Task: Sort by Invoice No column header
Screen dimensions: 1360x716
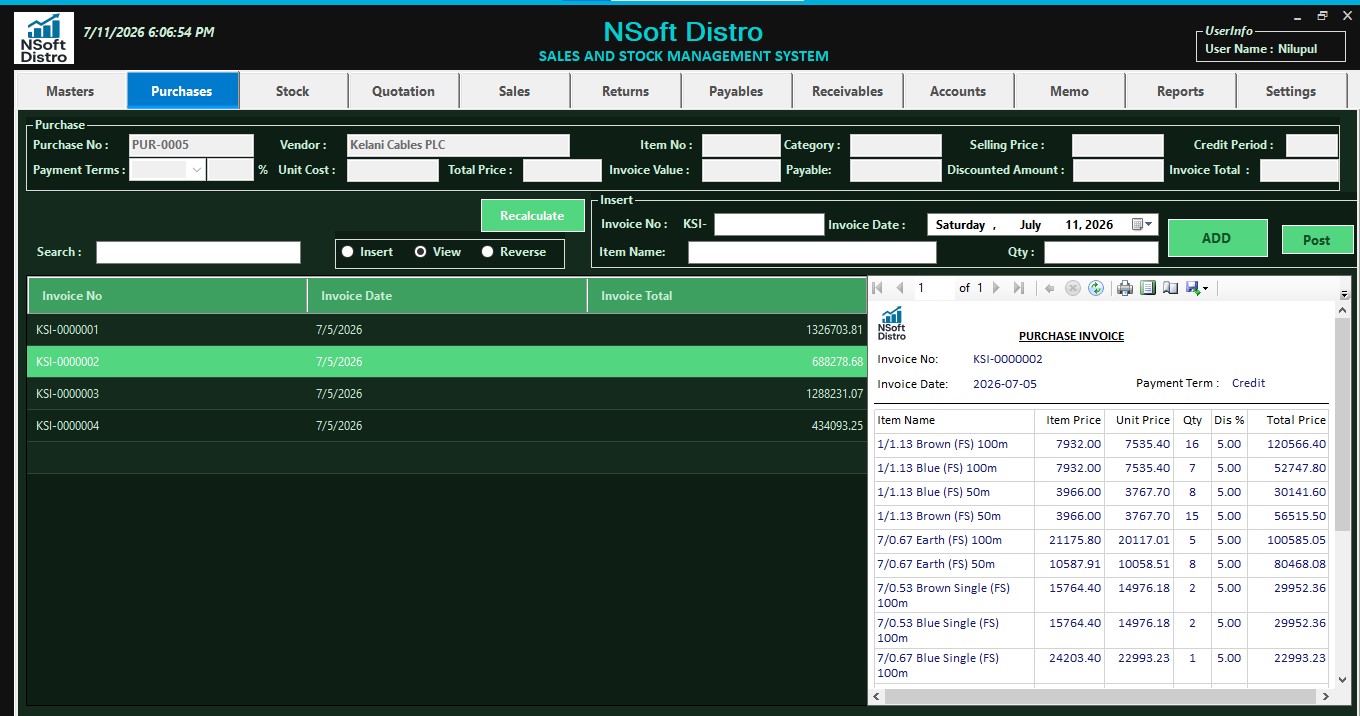Action: [167, 296]
